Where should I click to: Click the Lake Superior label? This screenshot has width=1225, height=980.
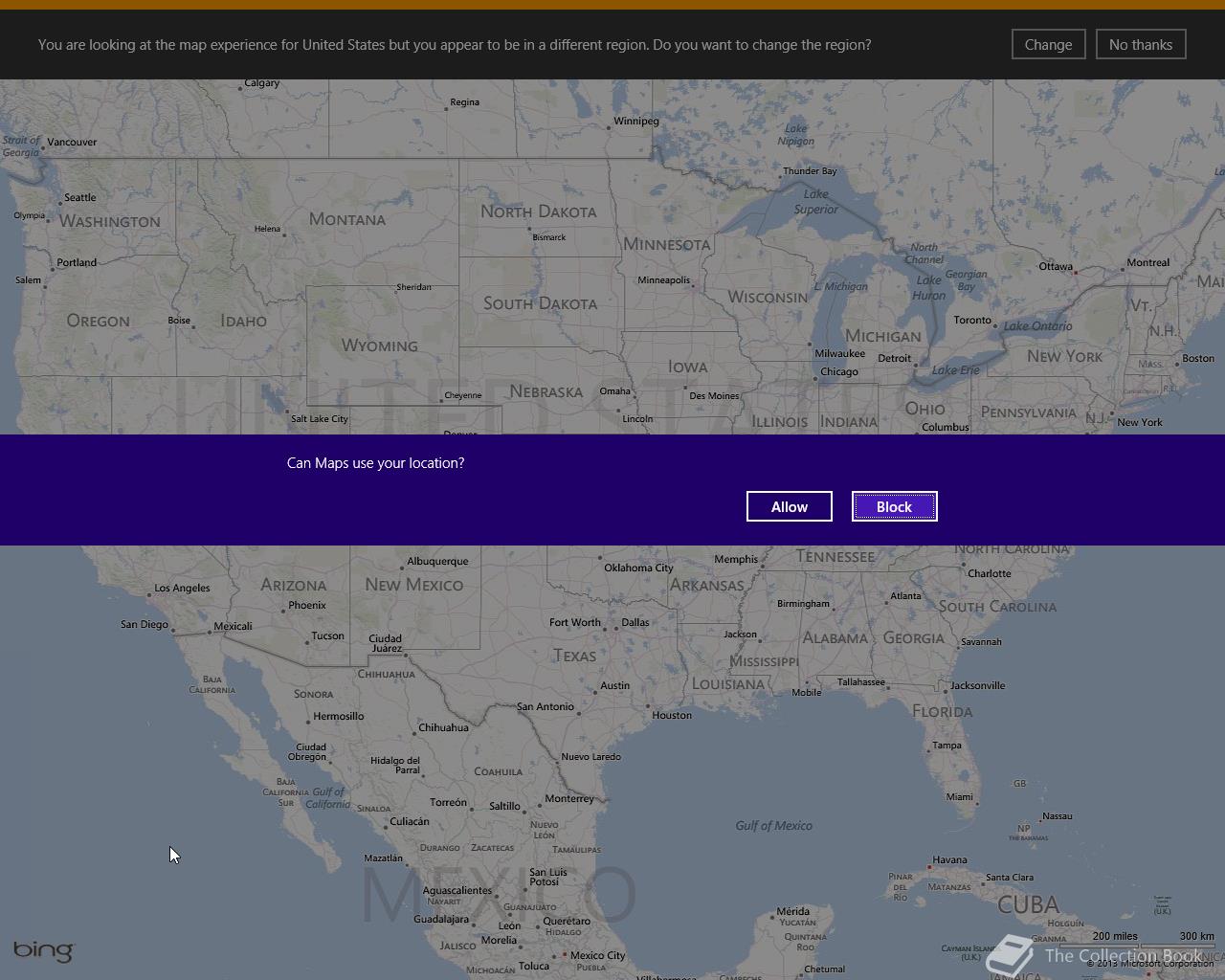click(816, 201)
